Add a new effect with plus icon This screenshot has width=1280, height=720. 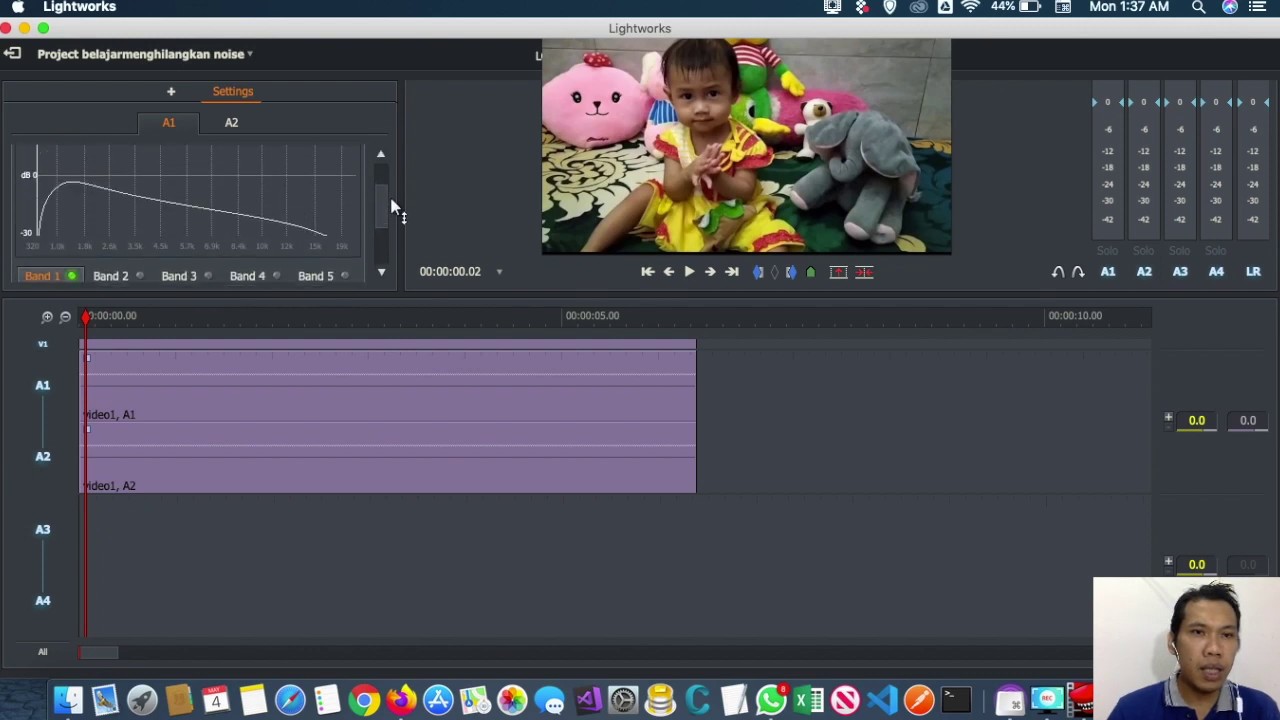(171, 91)
